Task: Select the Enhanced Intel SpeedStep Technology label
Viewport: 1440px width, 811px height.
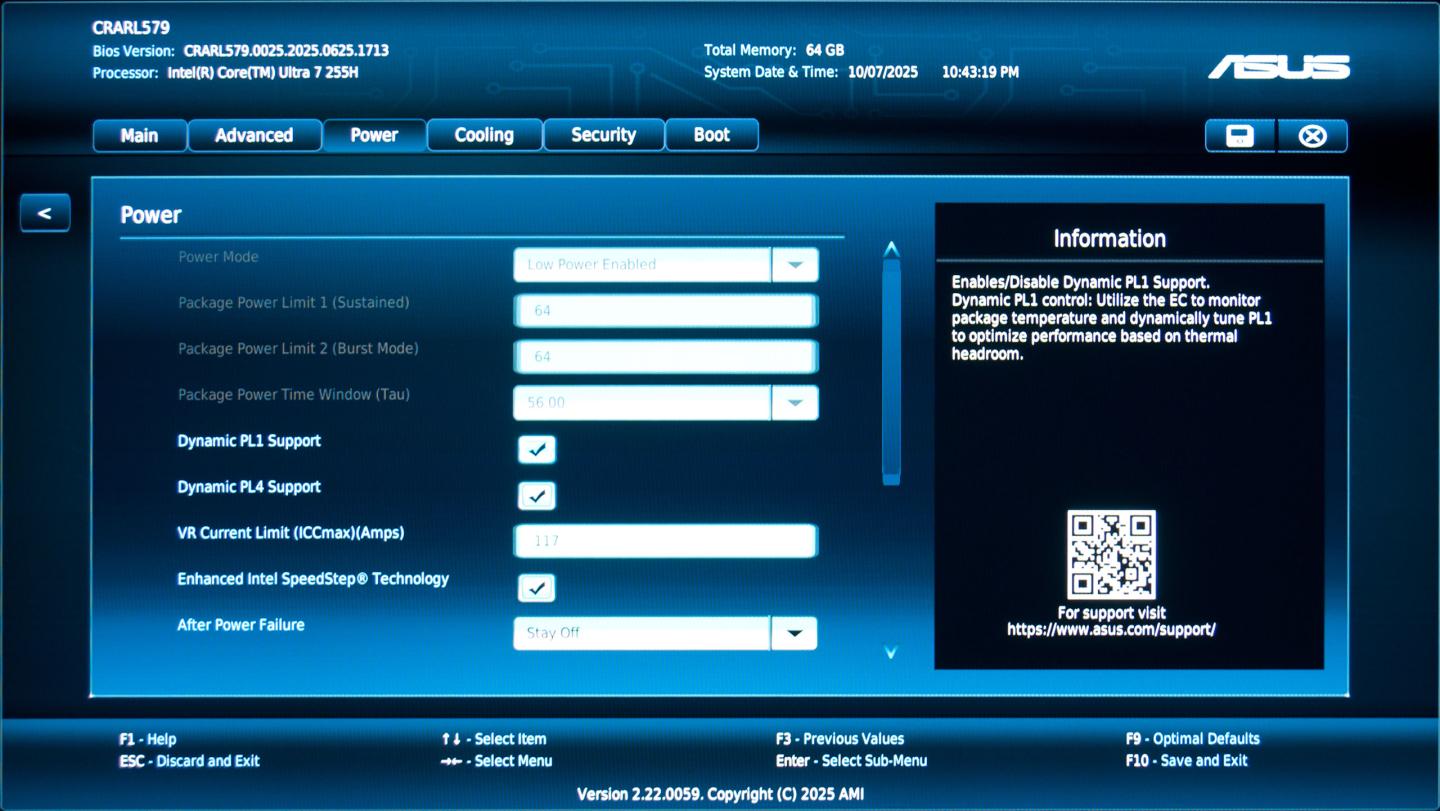Action: 313,579
